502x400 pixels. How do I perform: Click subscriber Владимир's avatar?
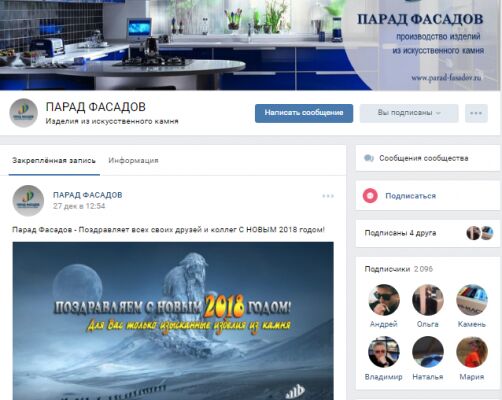[384, 352]
